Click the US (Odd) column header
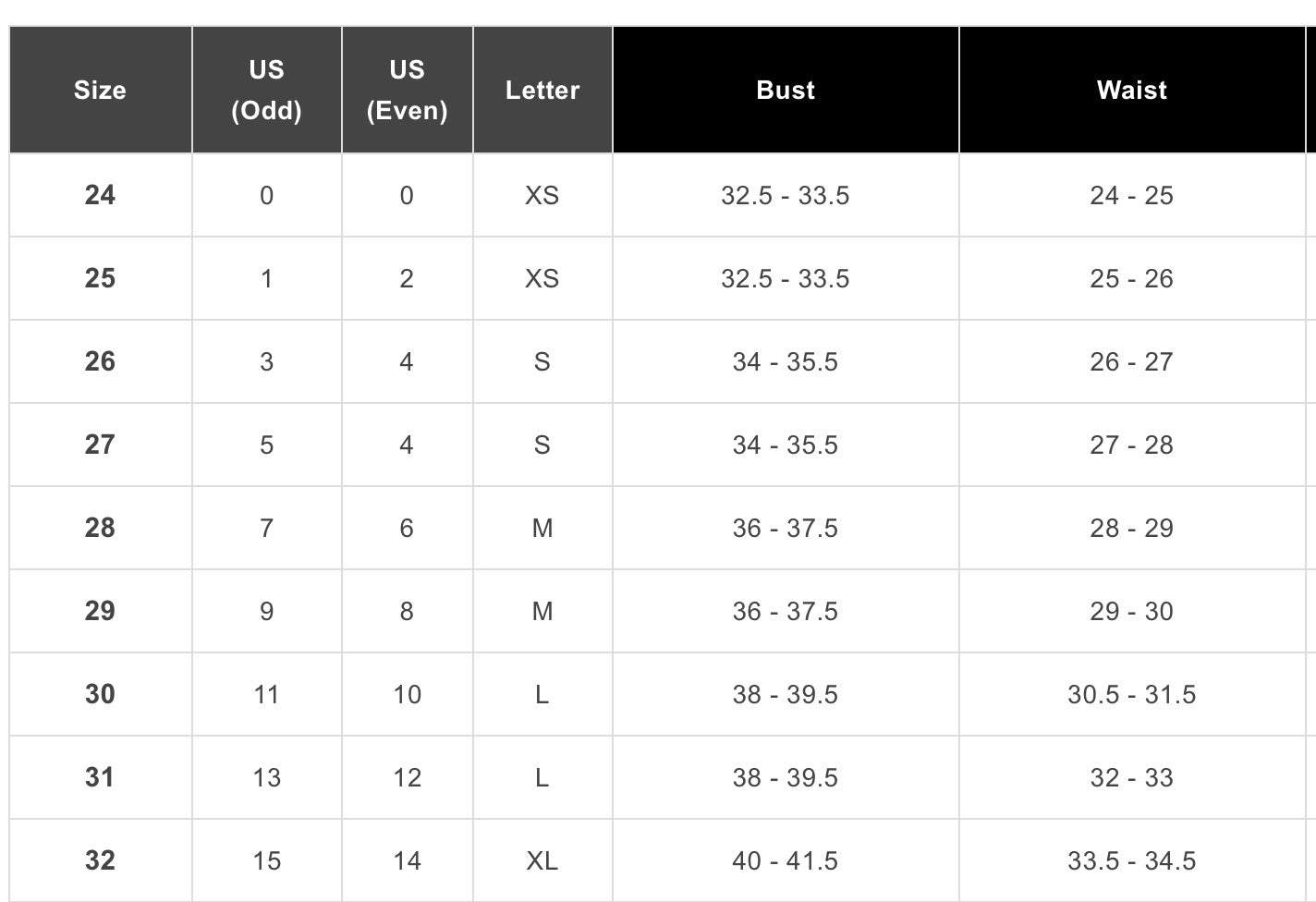The height and width of the screenshot is (902, 1316). coord(266,90)
